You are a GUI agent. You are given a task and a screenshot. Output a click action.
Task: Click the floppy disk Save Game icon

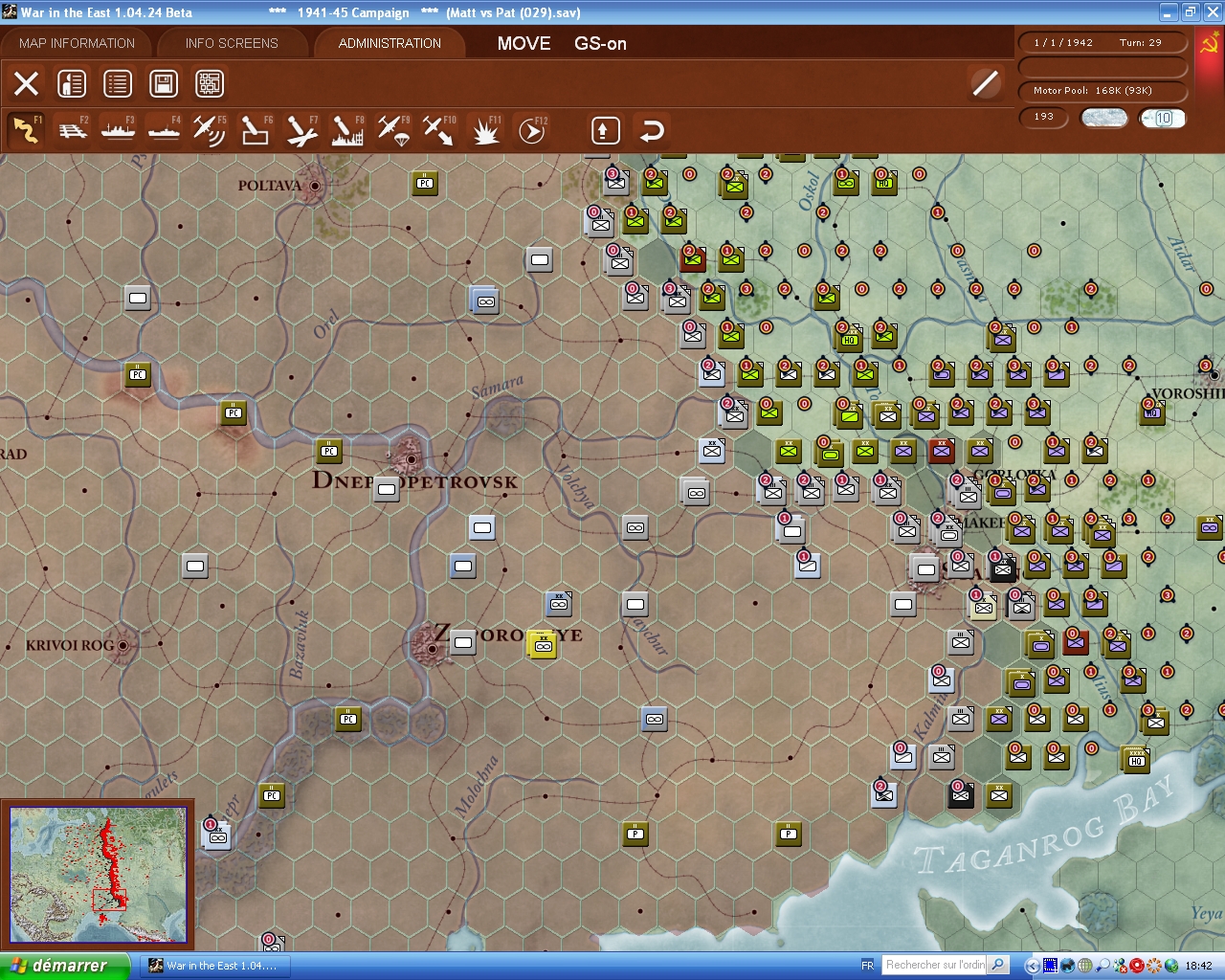[164, 83]
